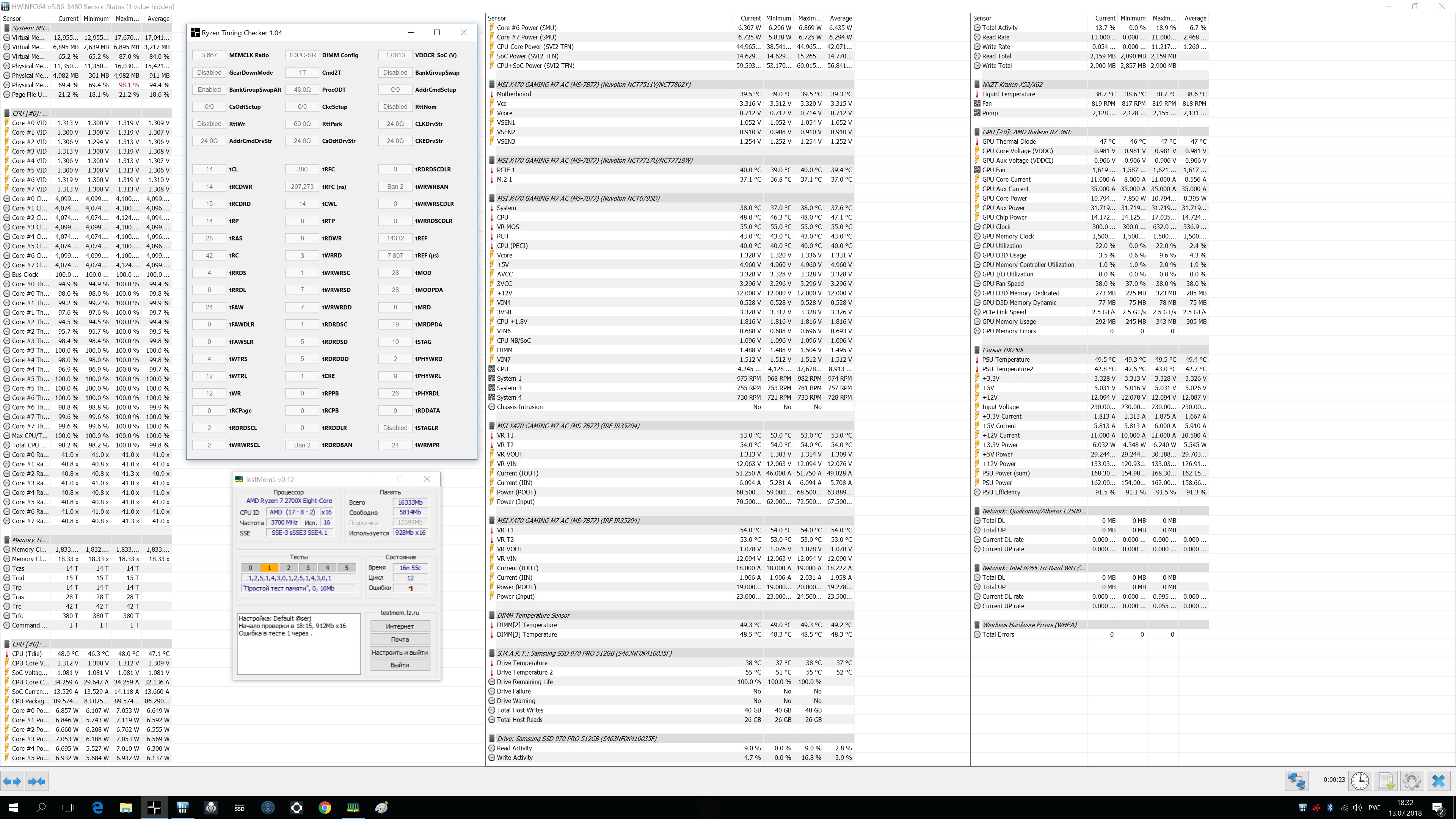Screen dimensions: 1456x819
Task: Click the Выйти button in TestMem5
Action: (400, 665)
